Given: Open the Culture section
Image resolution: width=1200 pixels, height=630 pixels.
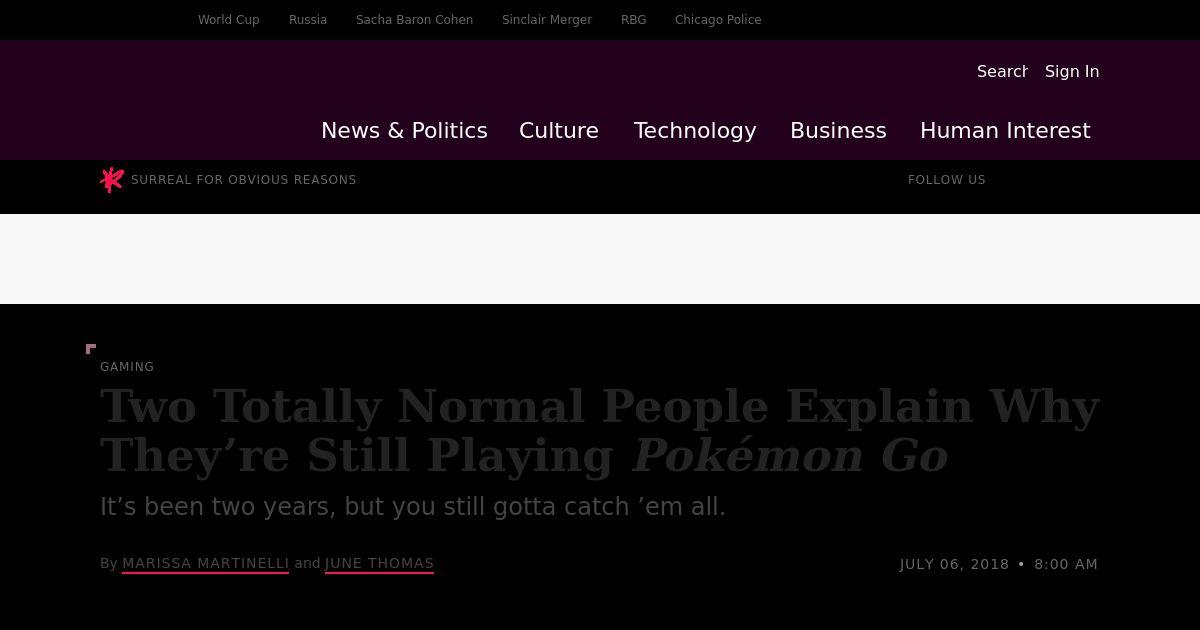Looking at the screenshot, I should 559,131.
